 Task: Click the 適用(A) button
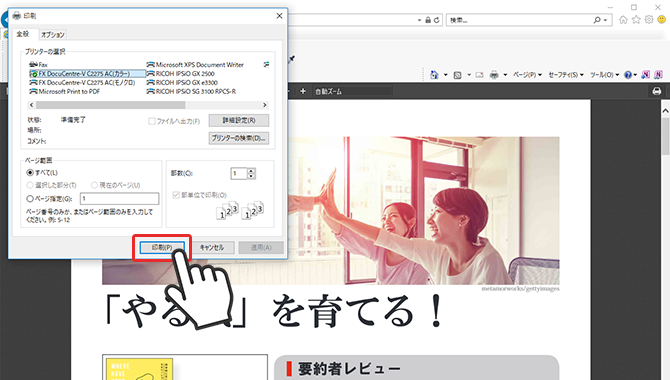tap(261, 247)
